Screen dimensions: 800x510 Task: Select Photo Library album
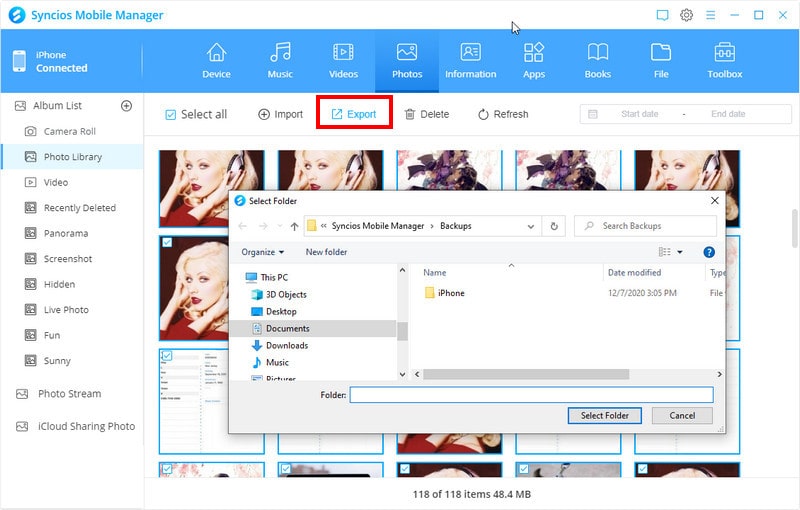tap(72, 157)
